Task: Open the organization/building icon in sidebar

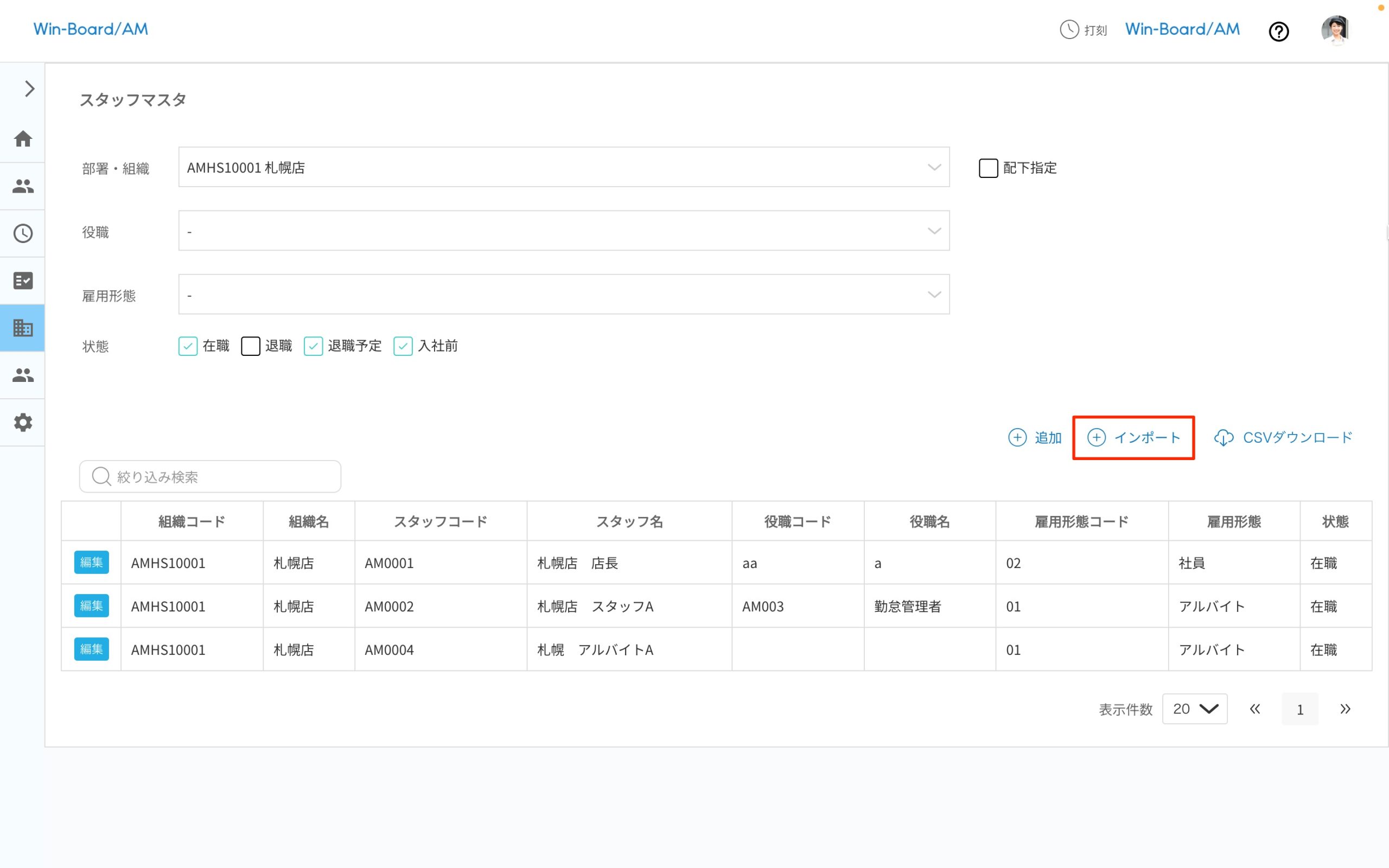Action: pos(23,328)
